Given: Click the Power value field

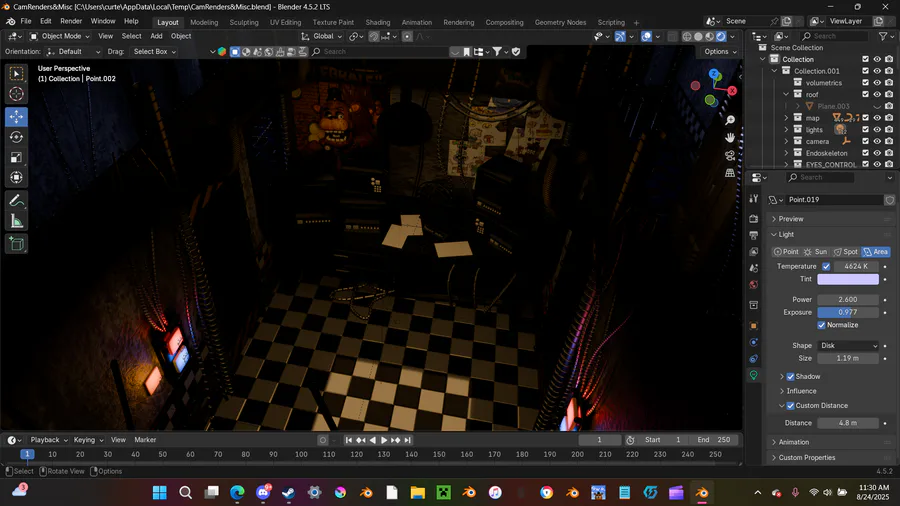Looking at the screenshot, I should [848, 299].
